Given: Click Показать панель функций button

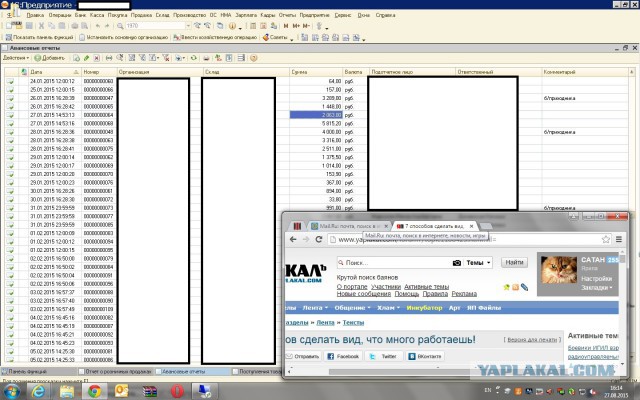Looking at the screenshot, I should 40,37.
